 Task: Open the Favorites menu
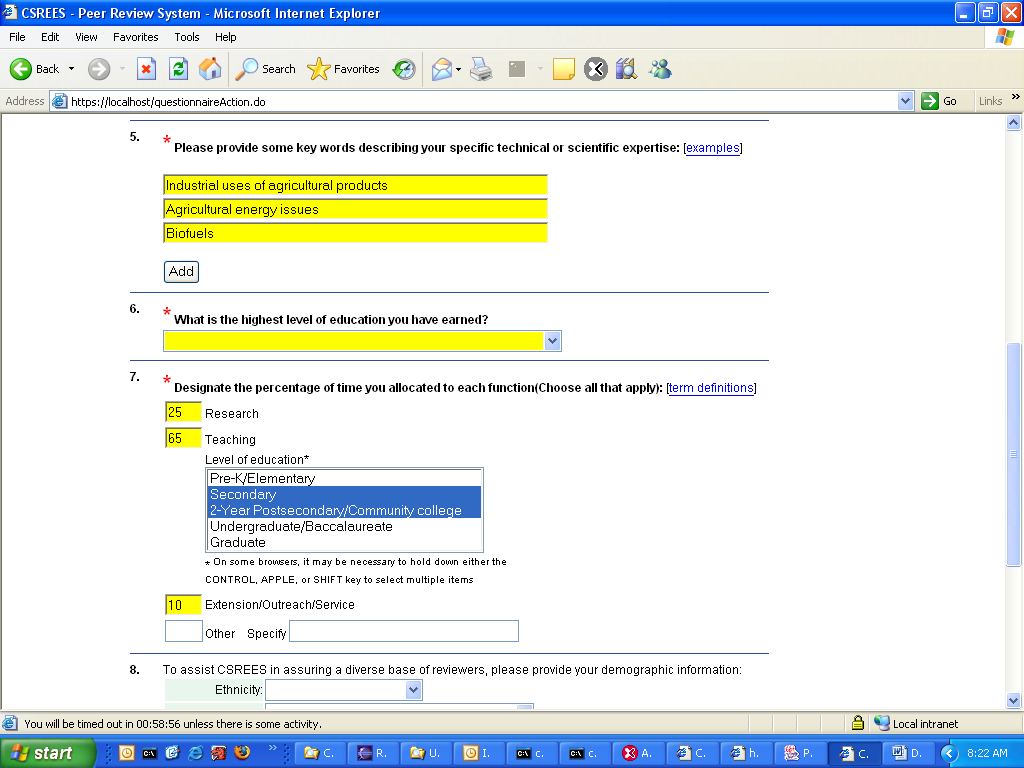[x=135, y=37]
